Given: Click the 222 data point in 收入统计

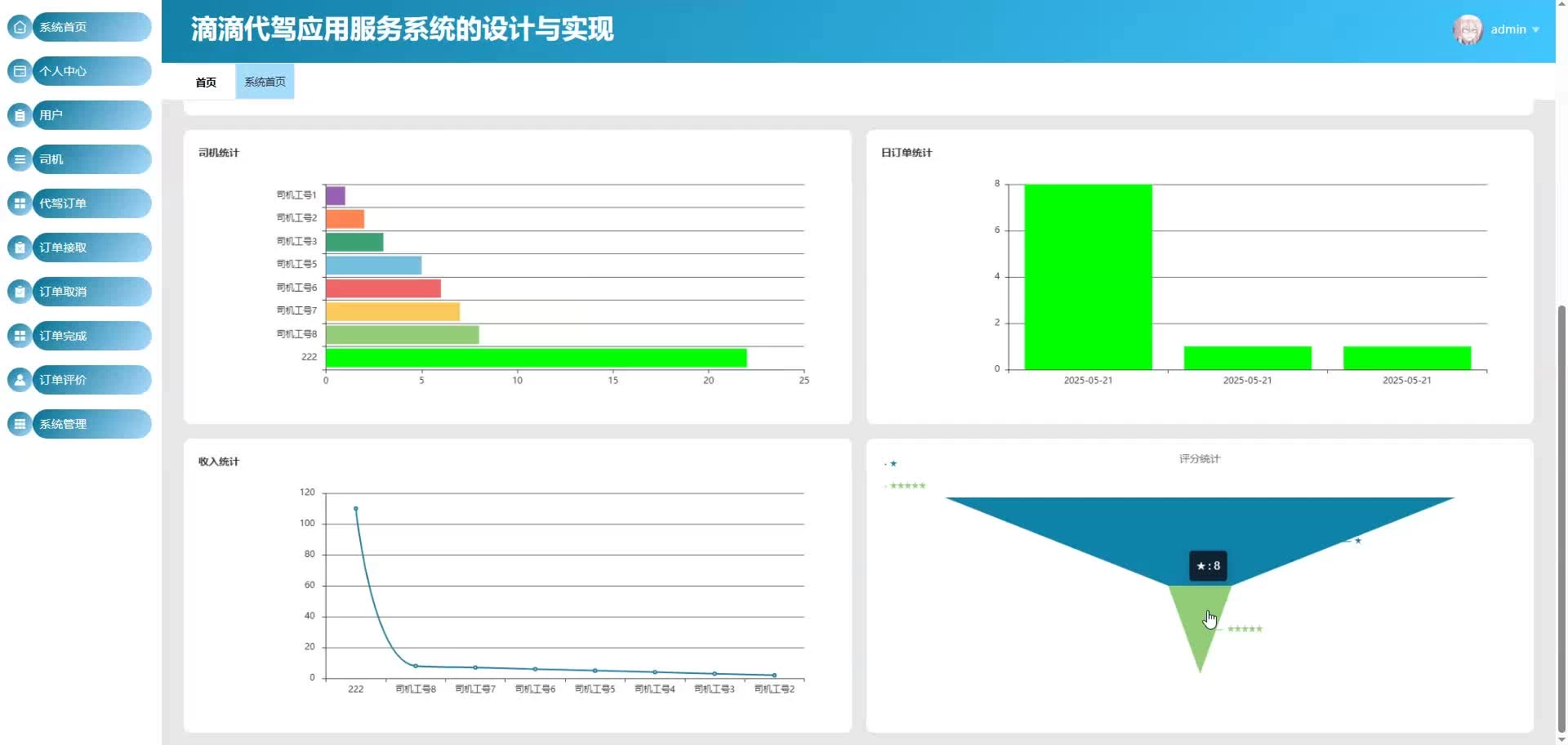Looking at the screenshot, I should [355, 508].
